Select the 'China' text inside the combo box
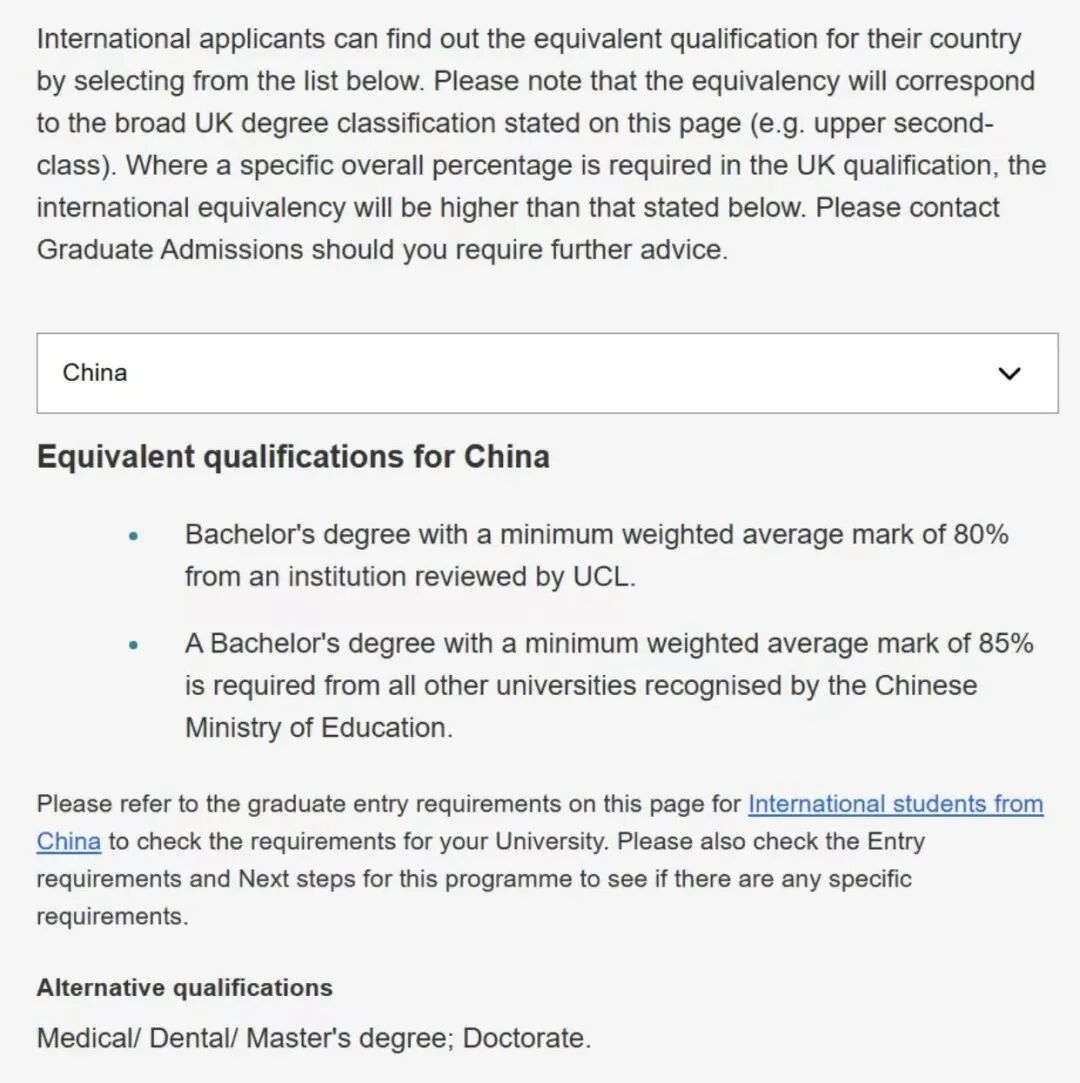 pyautogui.click(x=95, y=373)
